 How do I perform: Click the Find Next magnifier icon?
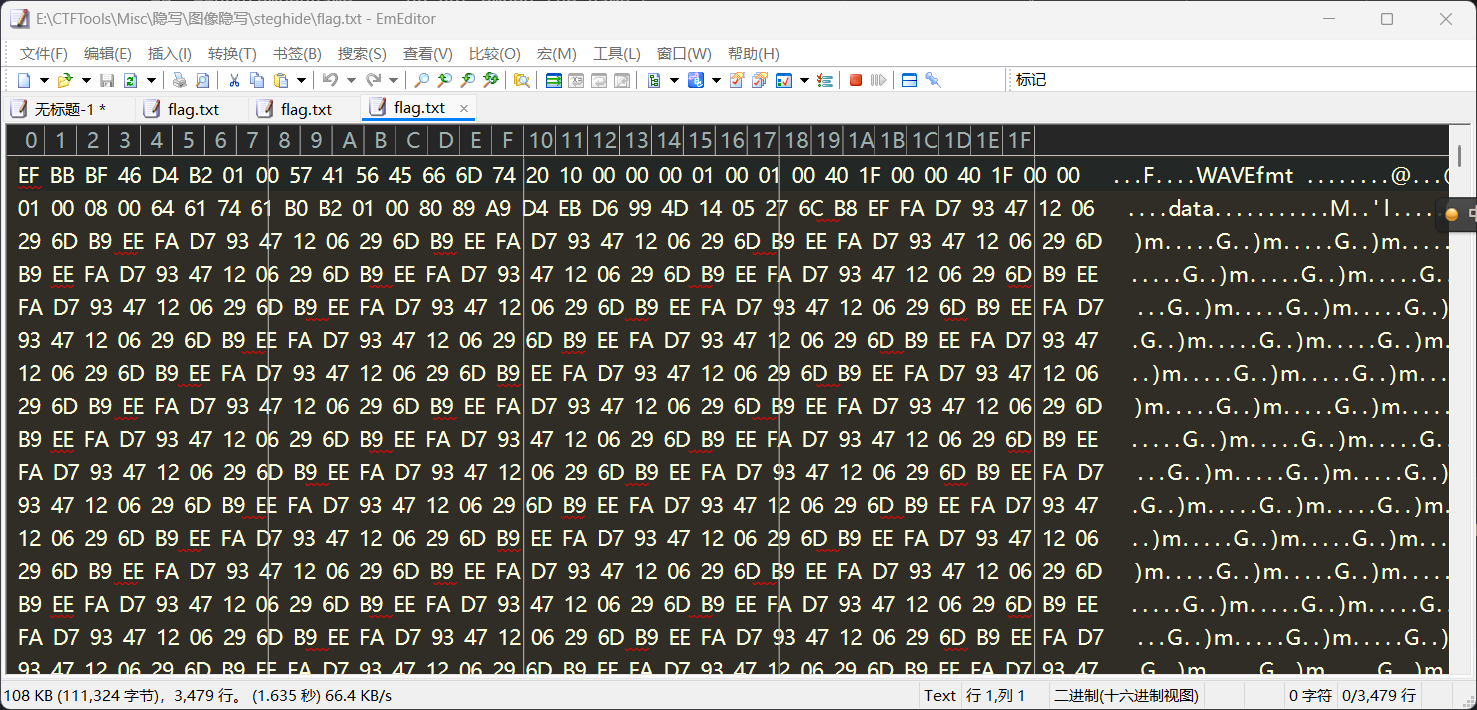point(467,80)
